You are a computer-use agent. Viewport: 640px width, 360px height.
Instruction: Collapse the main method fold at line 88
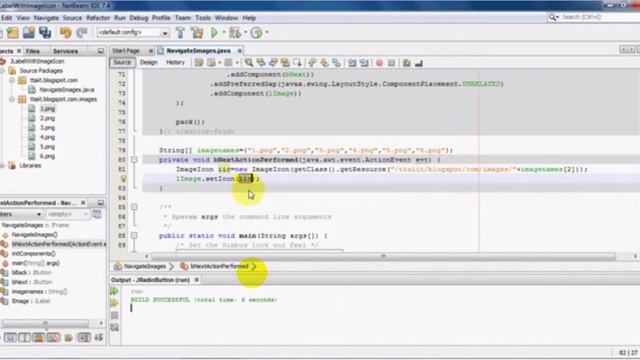[134, 236]
